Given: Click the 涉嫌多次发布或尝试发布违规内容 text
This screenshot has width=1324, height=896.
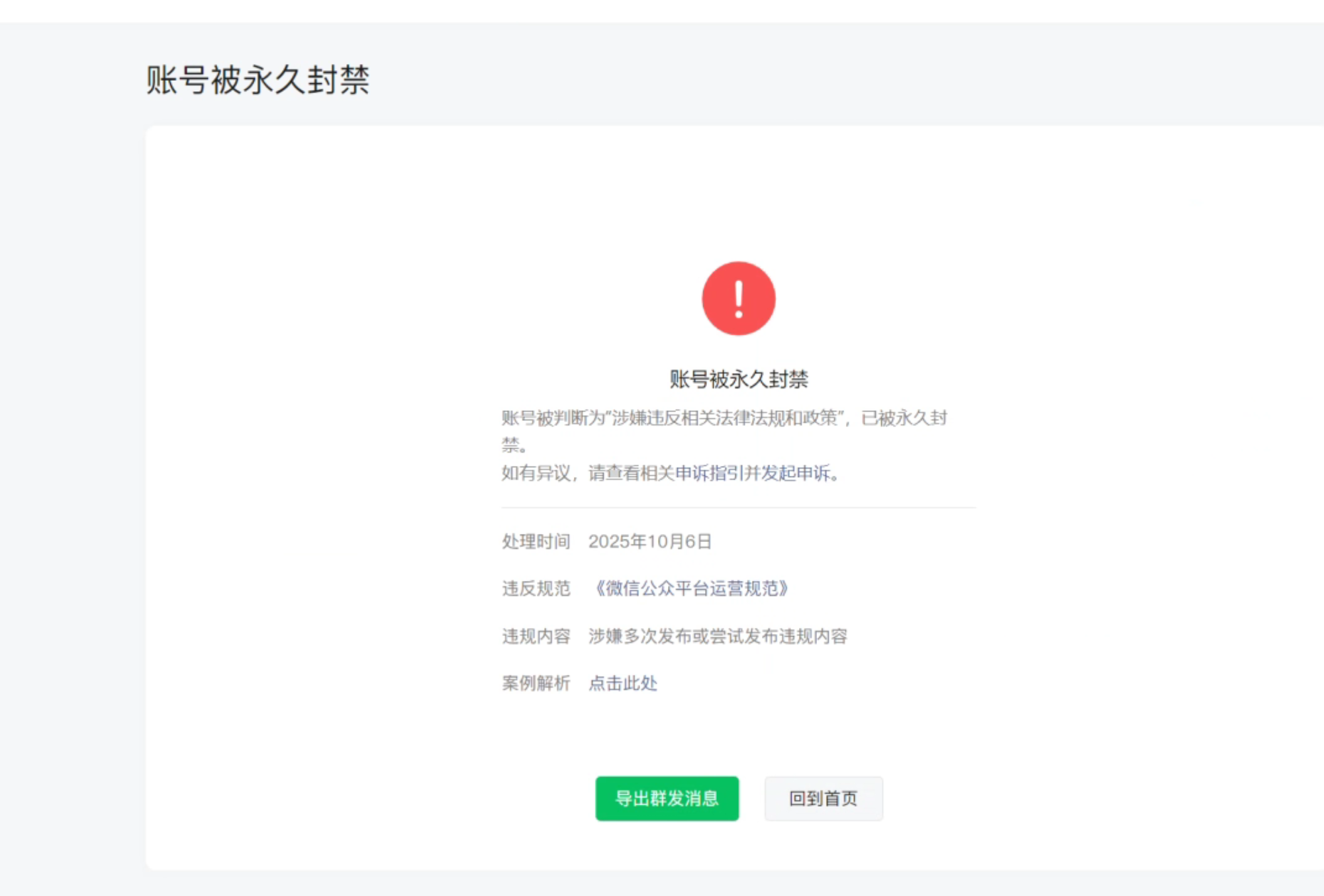Looking at the screenshot, I should 718,636.
